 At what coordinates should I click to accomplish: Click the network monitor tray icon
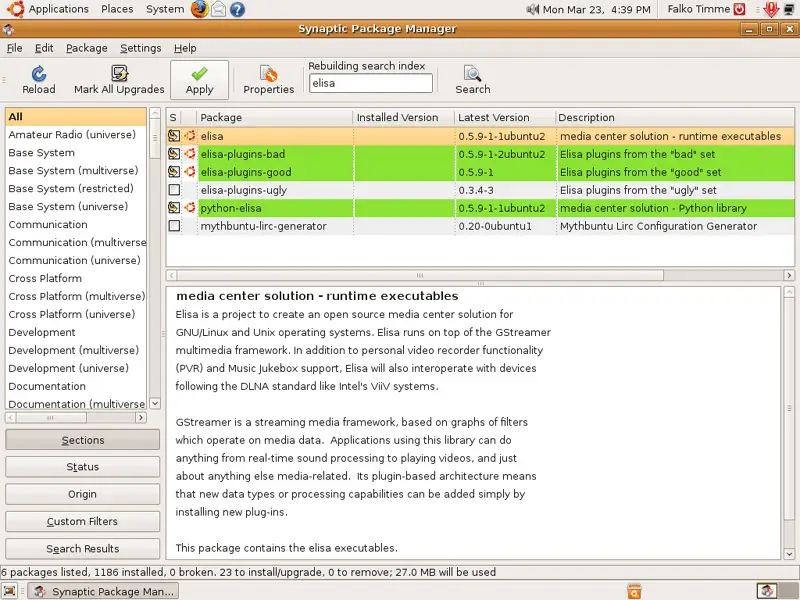pos(789,9)
